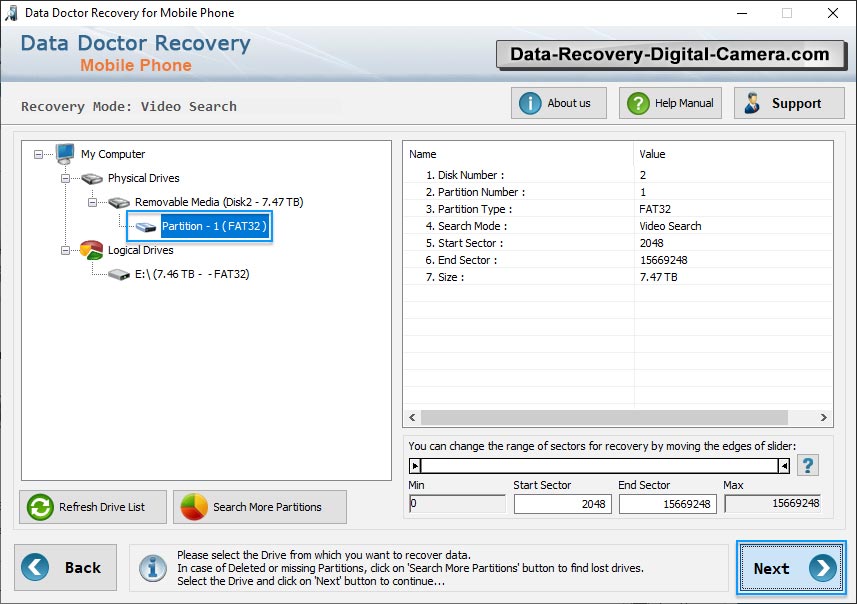Click the right handle of sector slider
This screenshot has width=857, height=604.
784,466
